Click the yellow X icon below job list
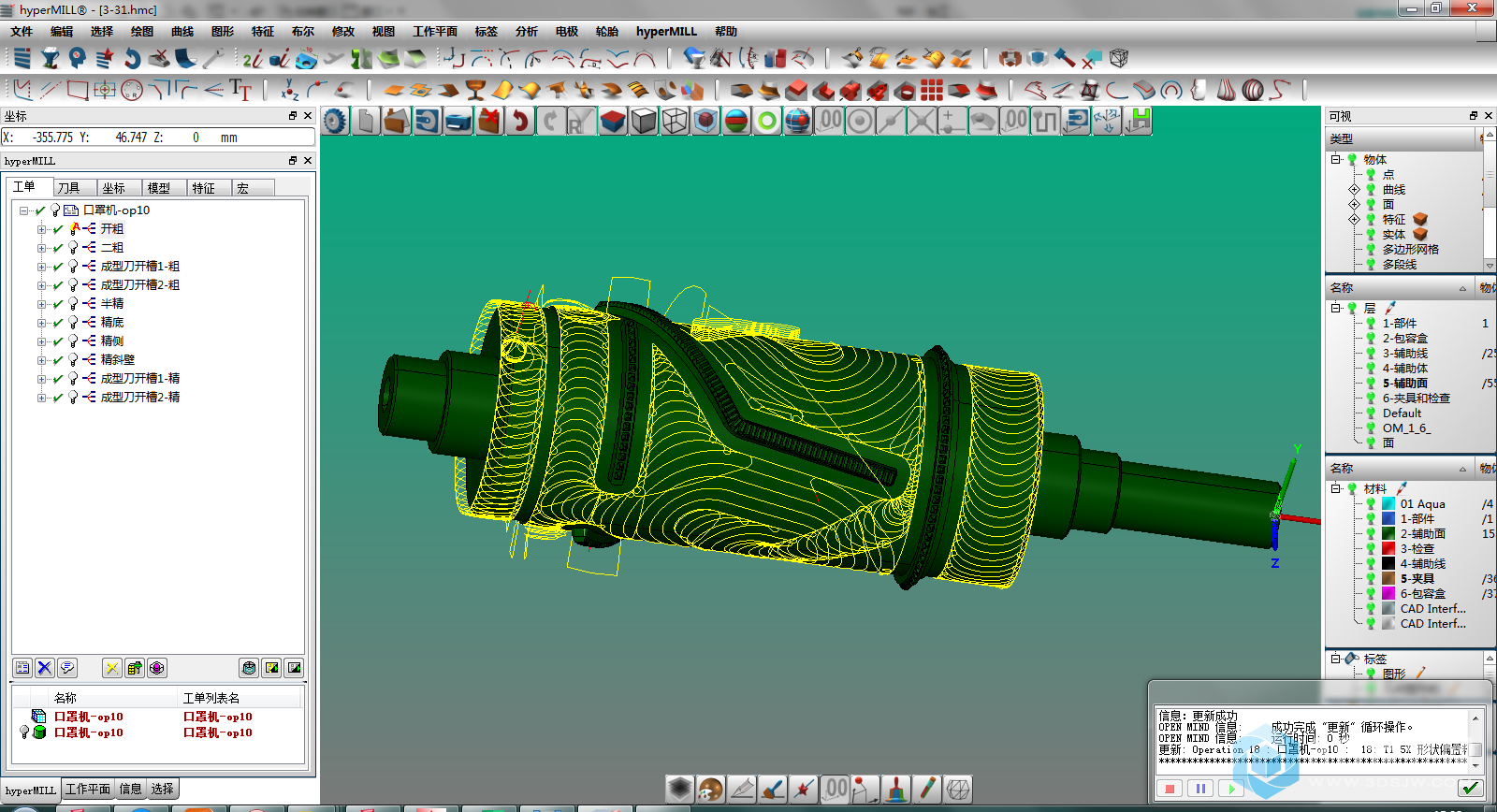The image size is (1497, 812). point(112,668)
